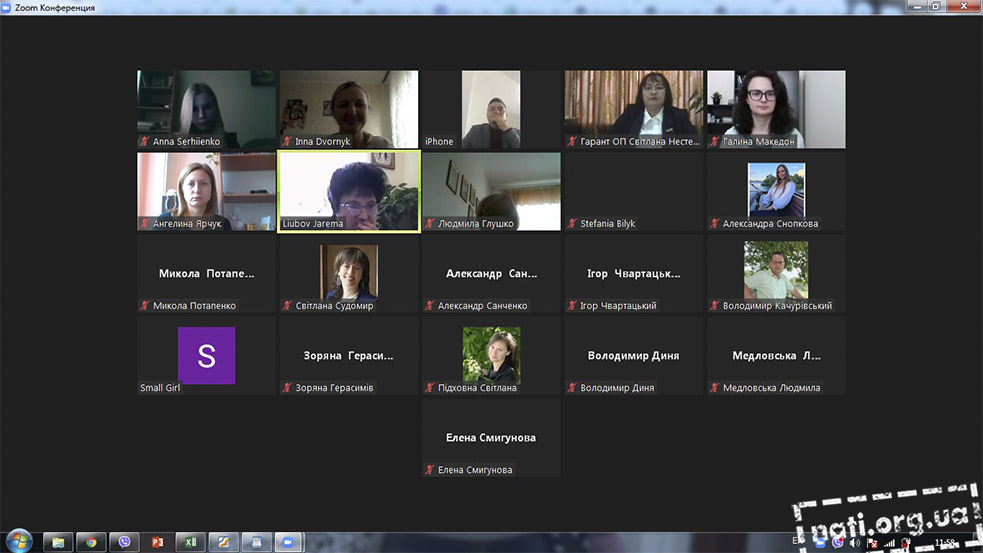This screenshot has width=983, height=553.
Task: Click the muted mic icon beside Елена Смигунова
Action: [x=429, y=470]
